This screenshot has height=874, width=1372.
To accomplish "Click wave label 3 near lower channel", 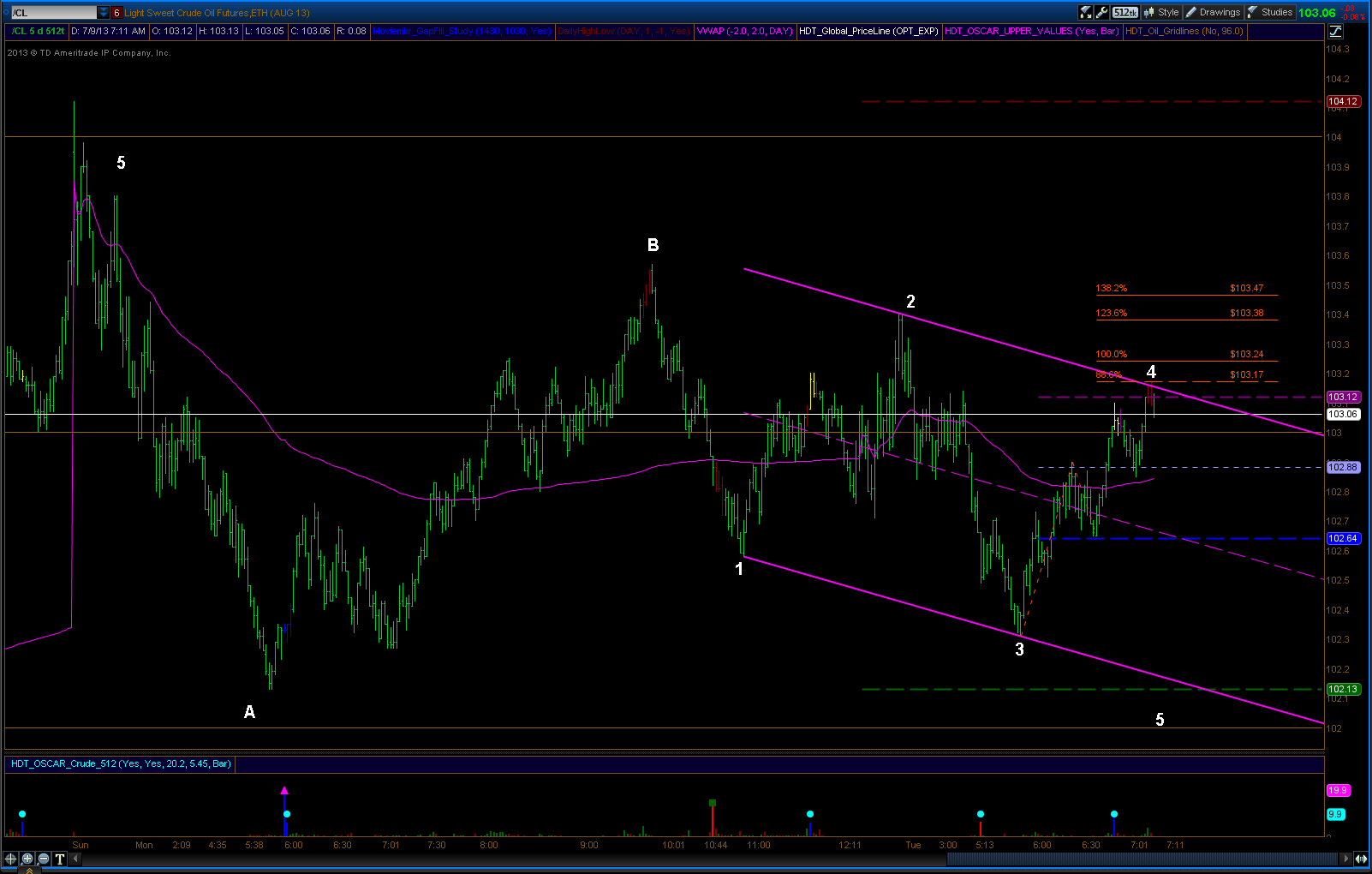I will point(1019,650).
